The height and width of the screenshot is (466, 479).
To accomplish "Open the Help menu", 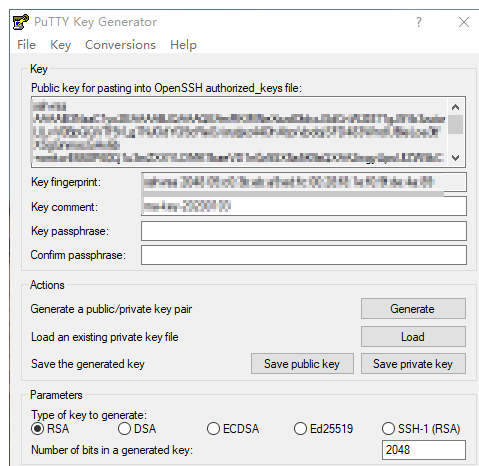I will pos(183,45).
